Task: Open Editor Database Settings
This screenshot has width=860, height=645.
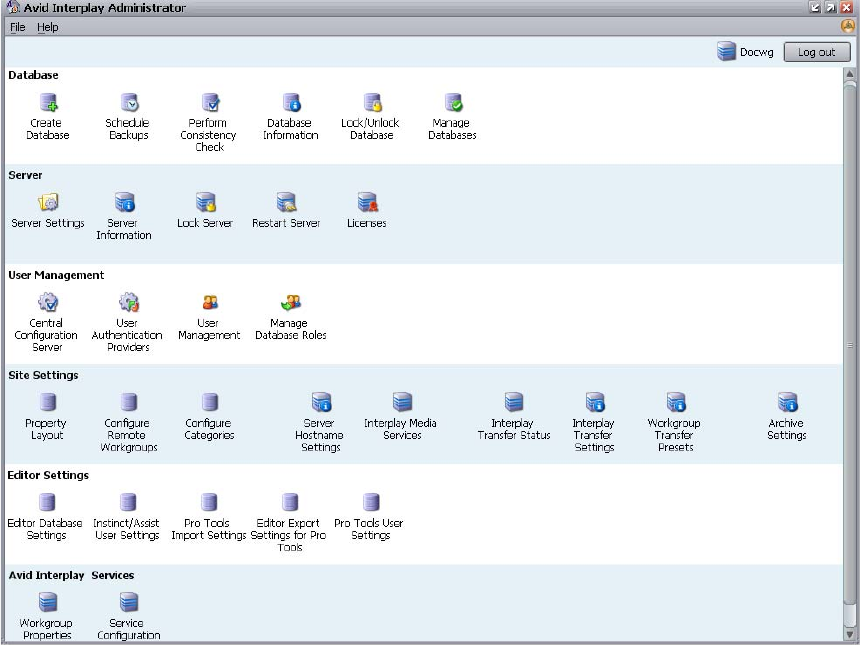Action: [46, 517]
